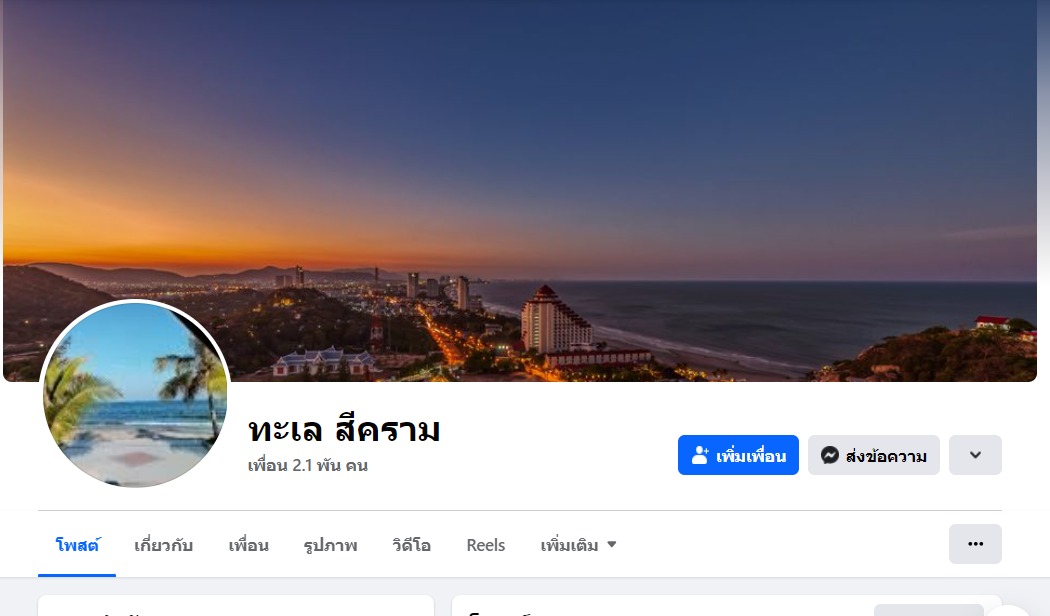Click the intro card below the tabs
Image resolution: width=1050 pixels, height=616 pixels.
point(236,606)
